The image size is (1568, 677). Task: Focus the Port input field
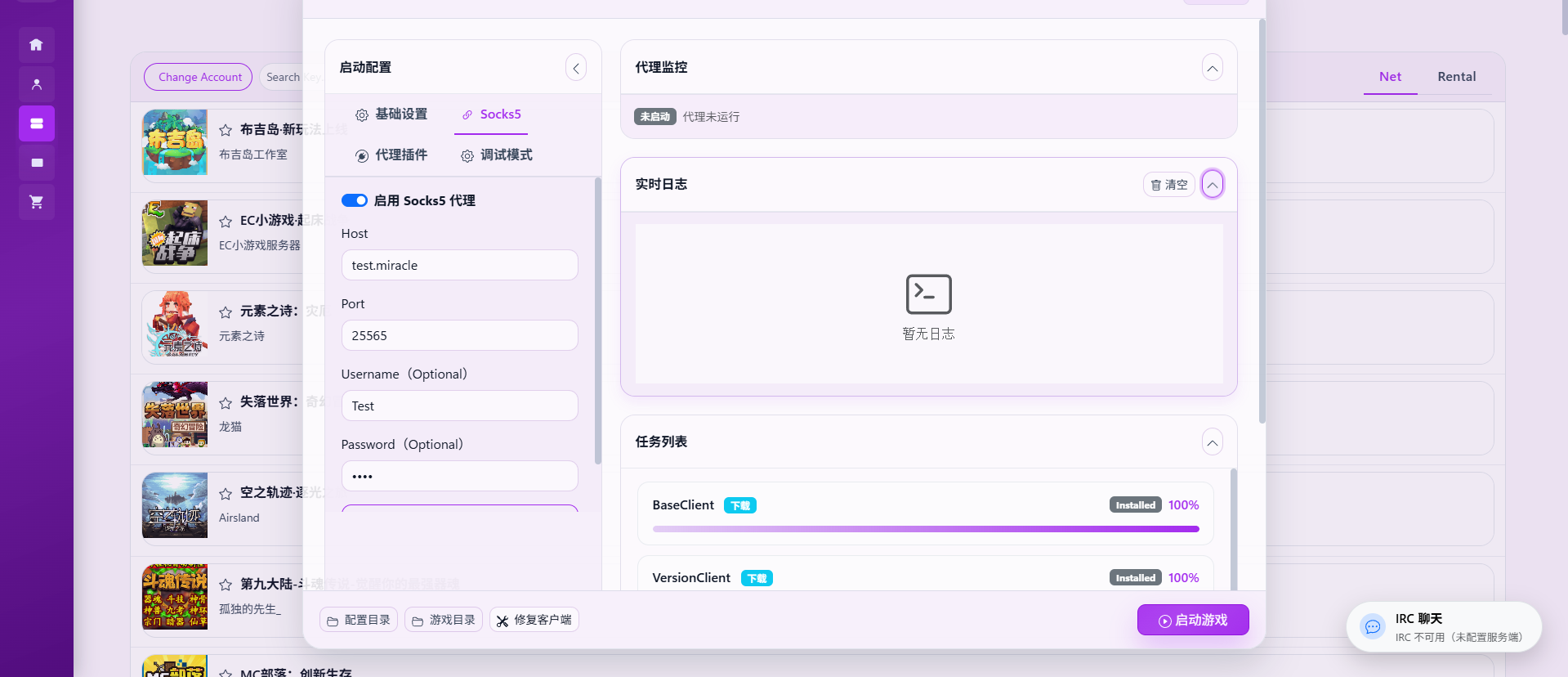tap(459, 335)
